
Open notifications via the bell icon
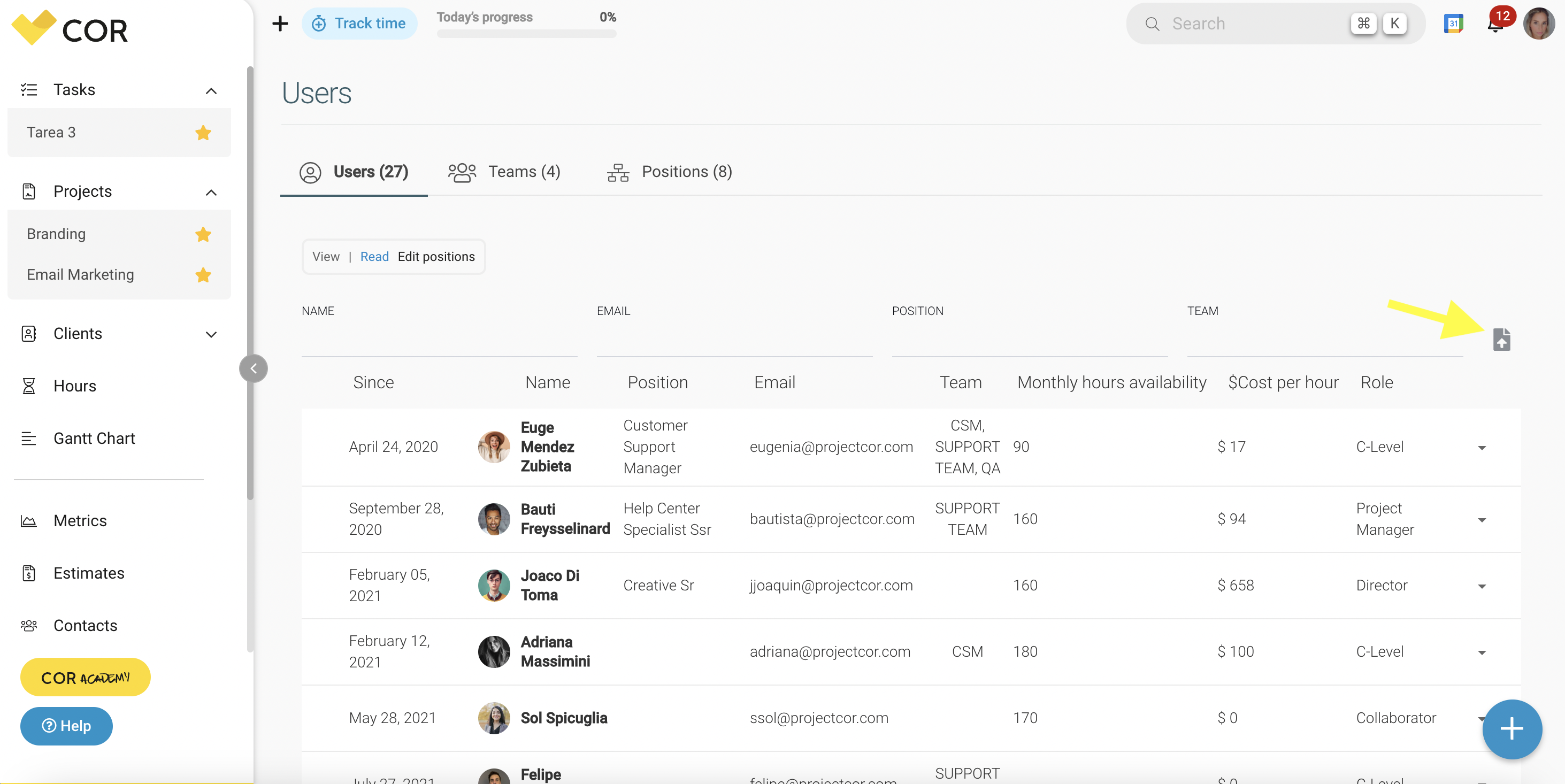tap(1495, 26)
